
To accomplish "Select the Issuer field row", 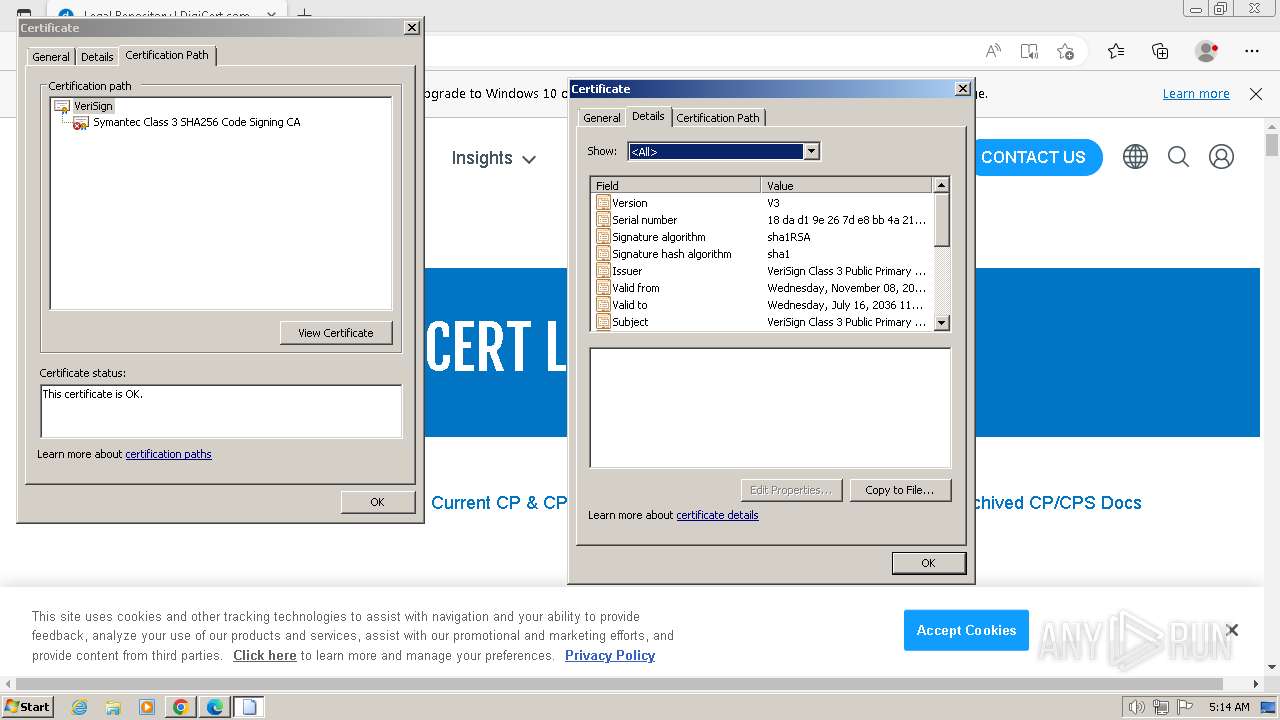I will (762, 271).
